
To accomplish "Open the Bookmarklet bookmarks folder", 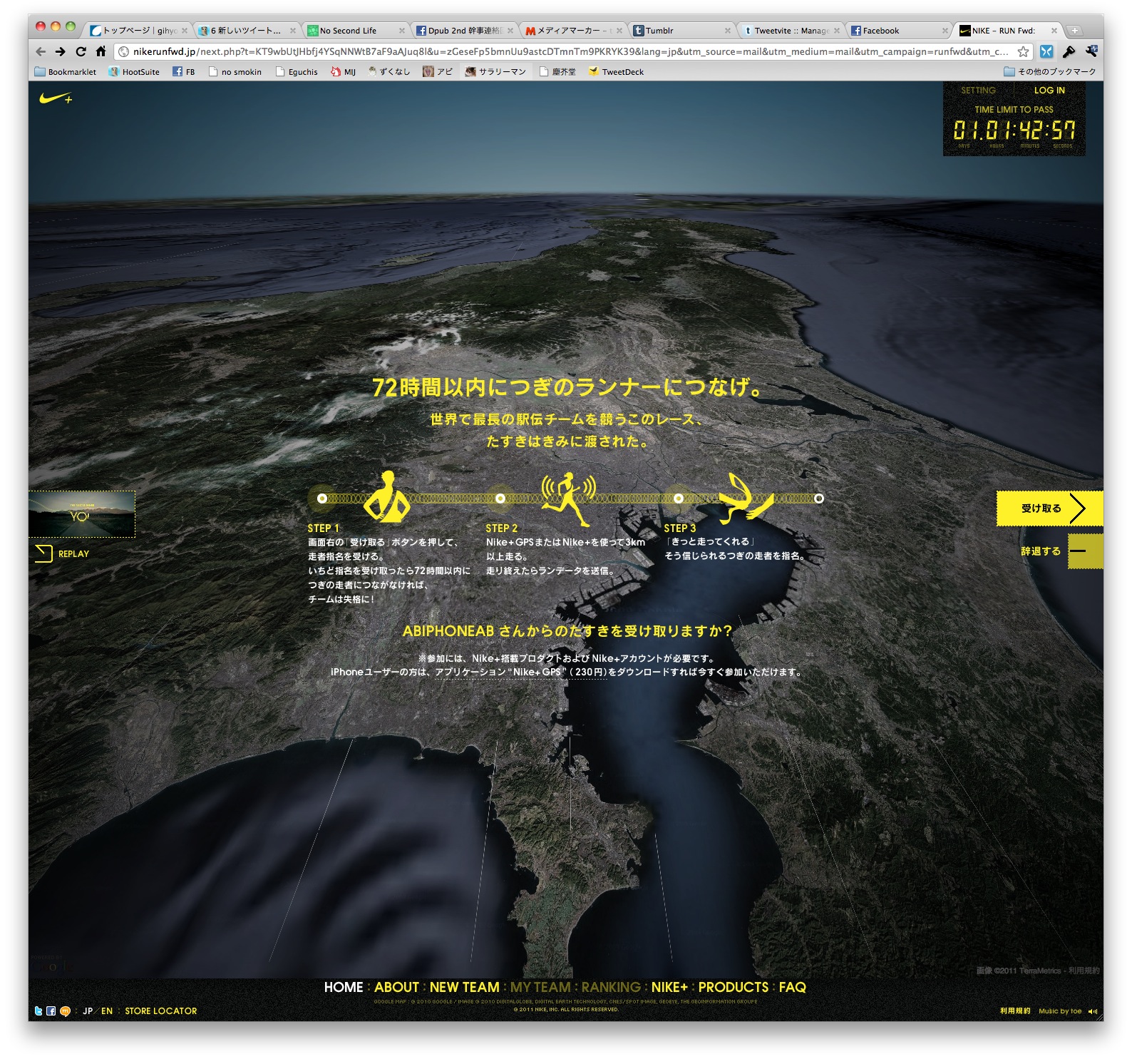I will [66, 71].
